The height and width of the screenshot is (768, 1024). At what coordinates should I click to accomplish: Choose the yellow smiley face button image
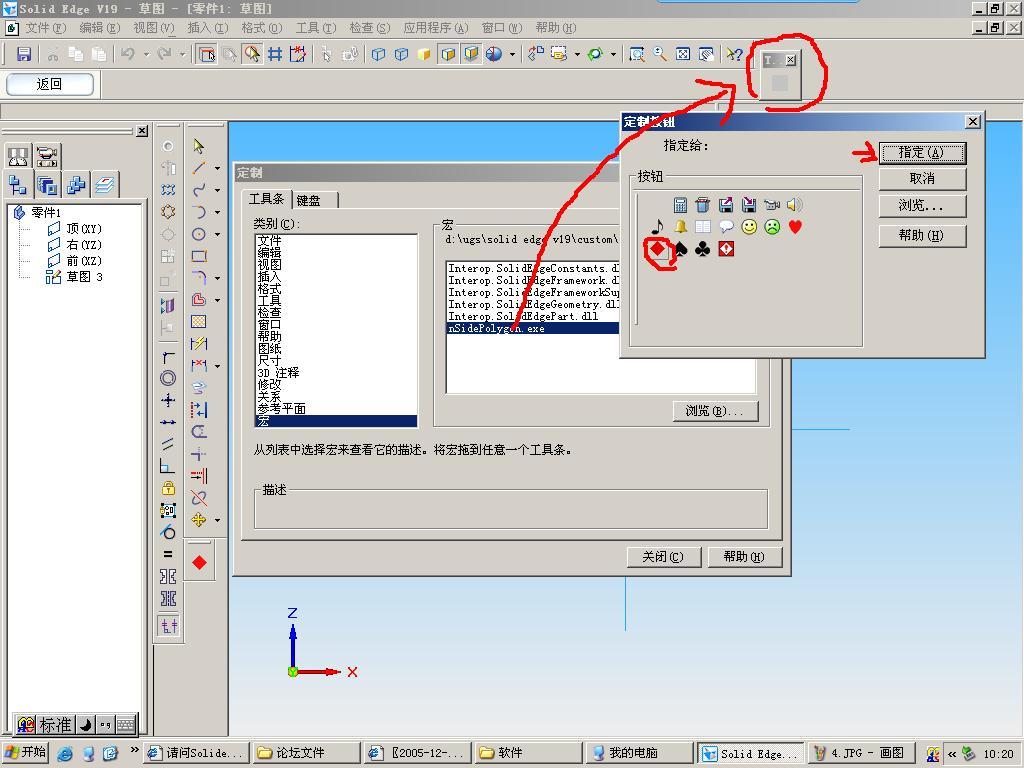click(x=749, y=227)
